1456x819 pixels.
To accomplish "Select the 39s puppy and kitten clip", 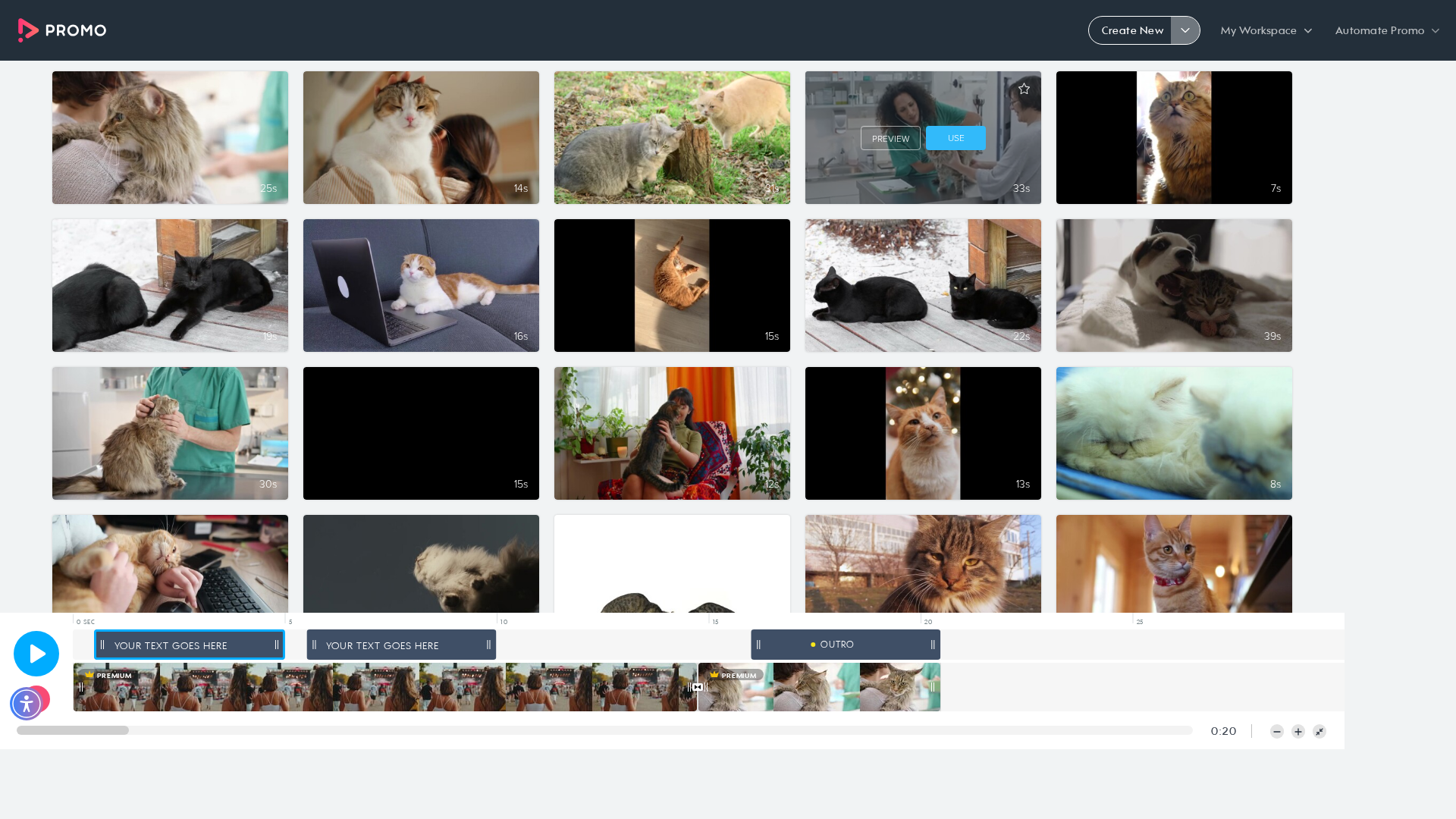I will click(x=1174, y=285).
